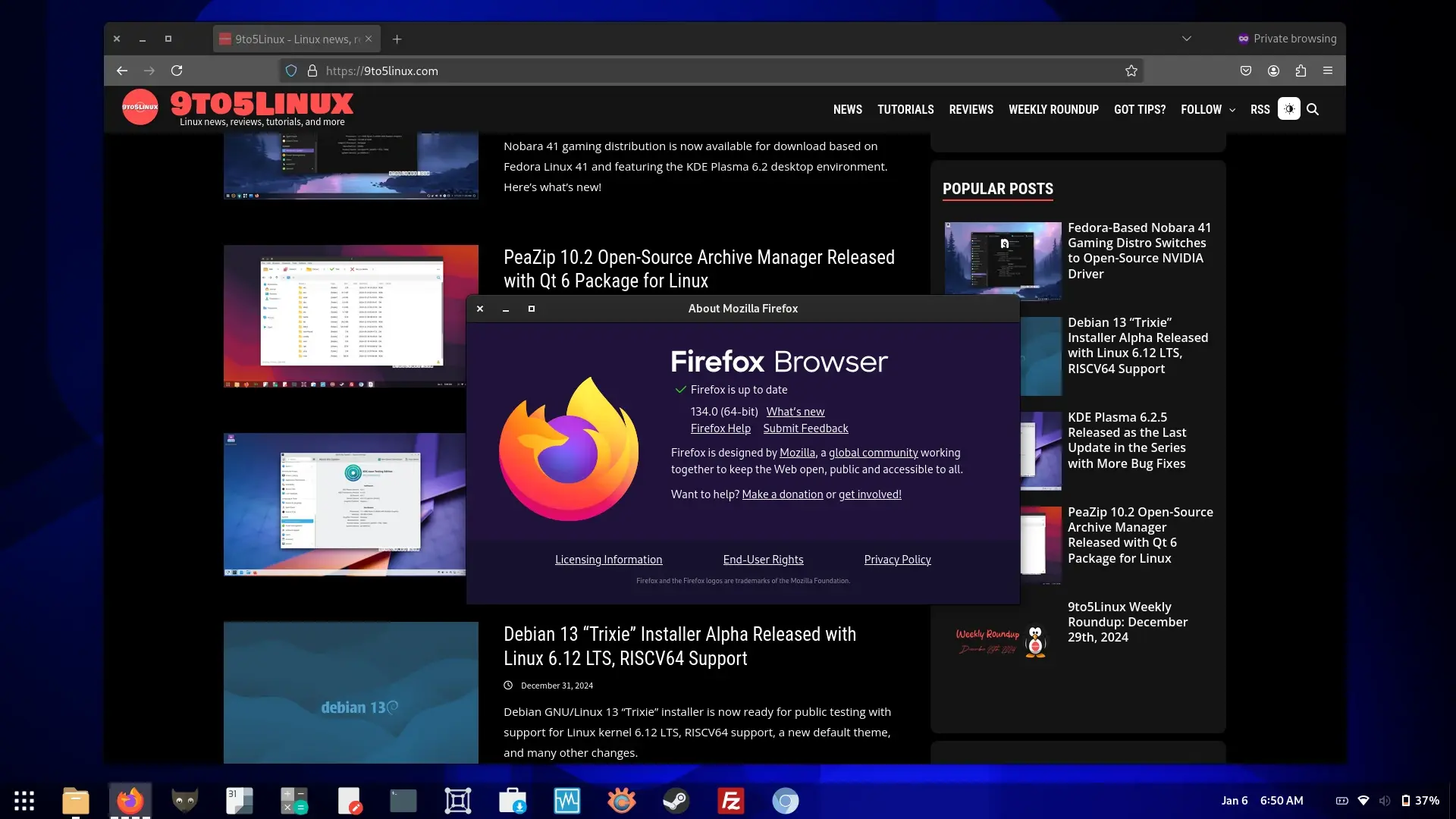1456x819 pixels.
Task: Click the Weekly Roundup penguin thumbnail
Action: [x=1003, y=641]
